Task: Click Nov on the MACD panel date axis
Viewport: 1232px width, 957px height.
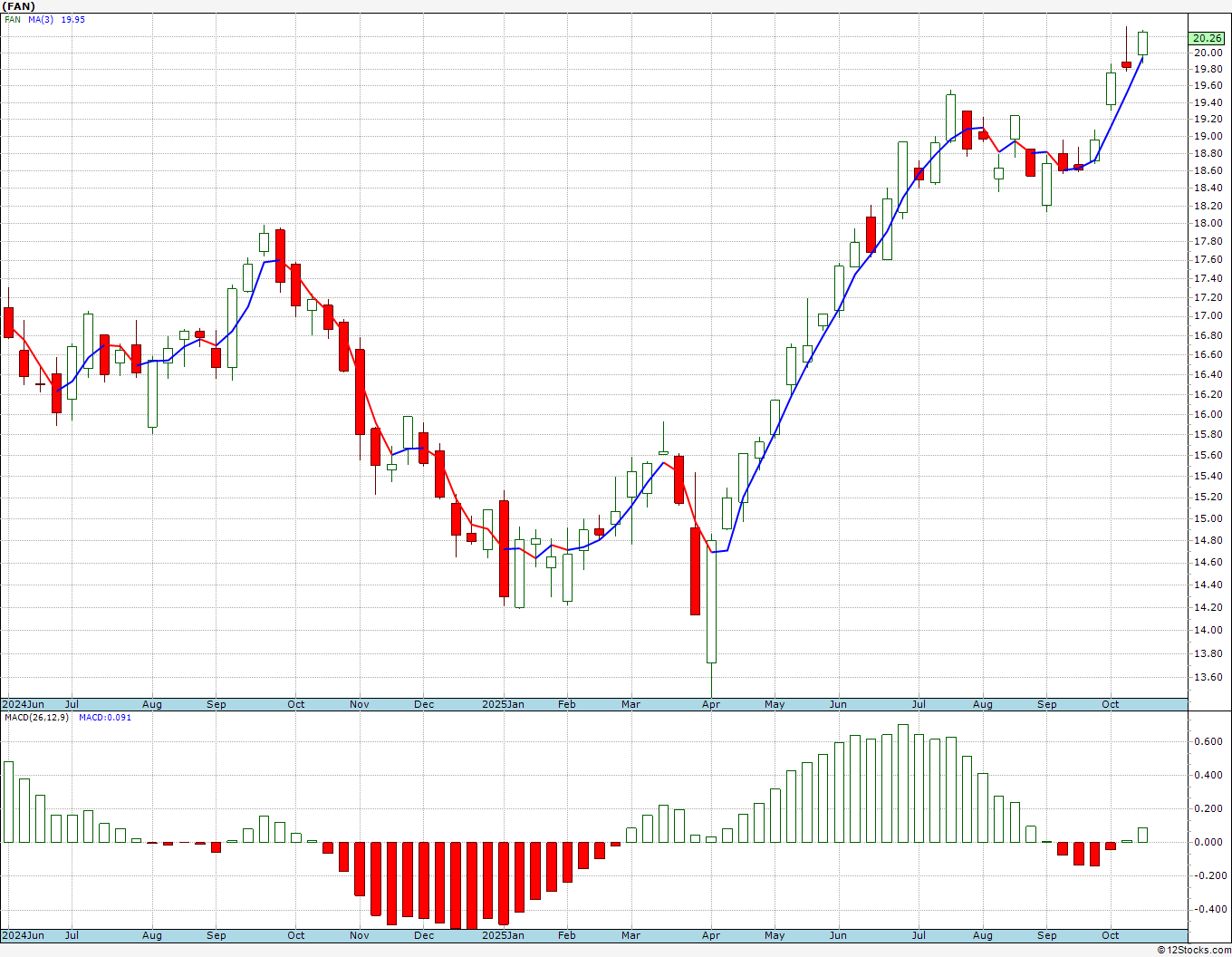Action: click(x=360, y=935)
